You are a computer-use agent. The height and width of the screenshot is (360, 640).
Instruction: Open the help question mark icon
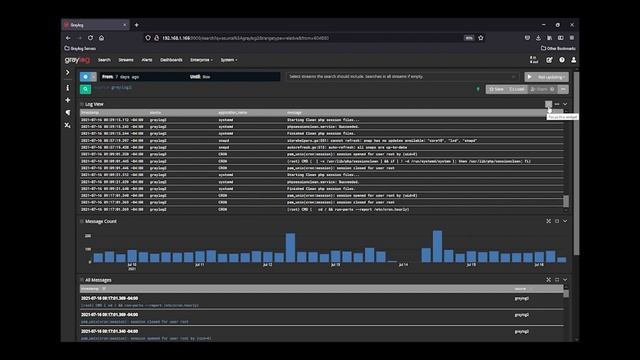[x=562, y=60]
